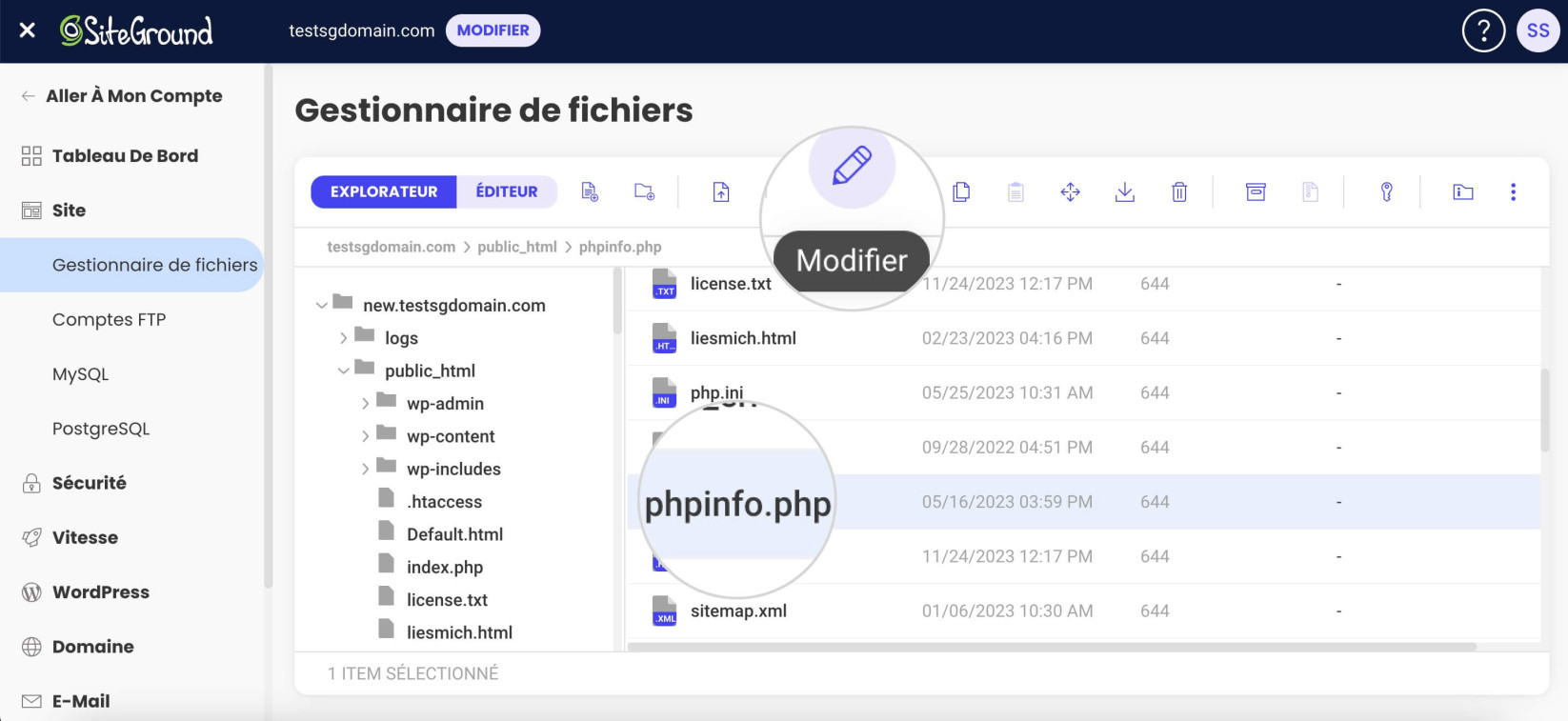Click the sidebar vertical scrollbar
Screen dimensions: 1568x721
point(269,326)
